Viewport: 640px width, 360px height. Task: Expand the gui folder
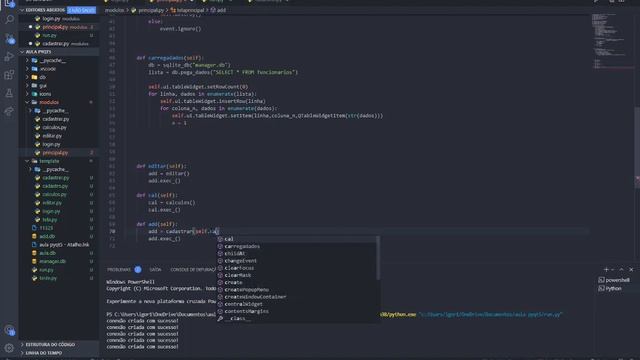coord(43,85)
